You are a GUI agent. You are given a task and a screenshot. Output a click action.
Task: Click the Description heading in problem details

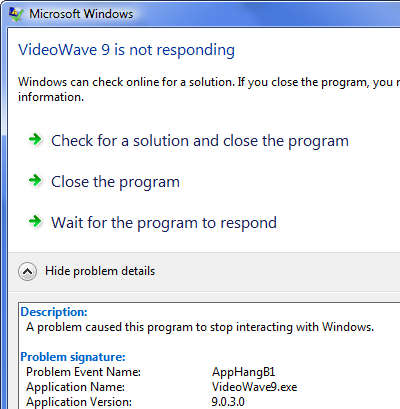(54, 312)
